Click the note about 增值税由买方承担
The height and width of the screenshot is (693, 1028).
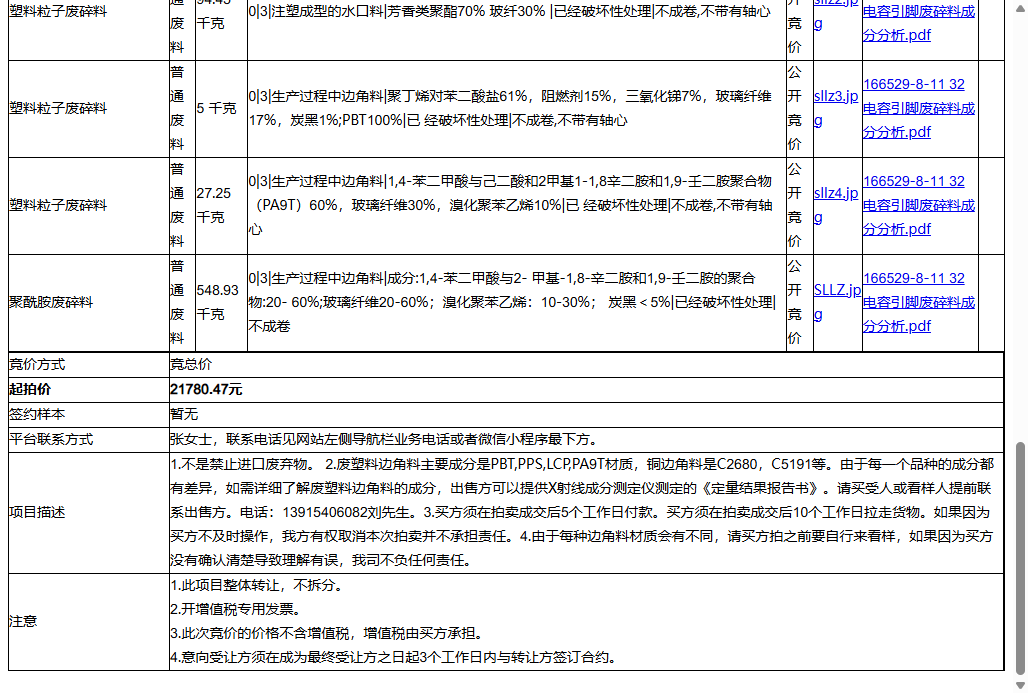(328, 633)
